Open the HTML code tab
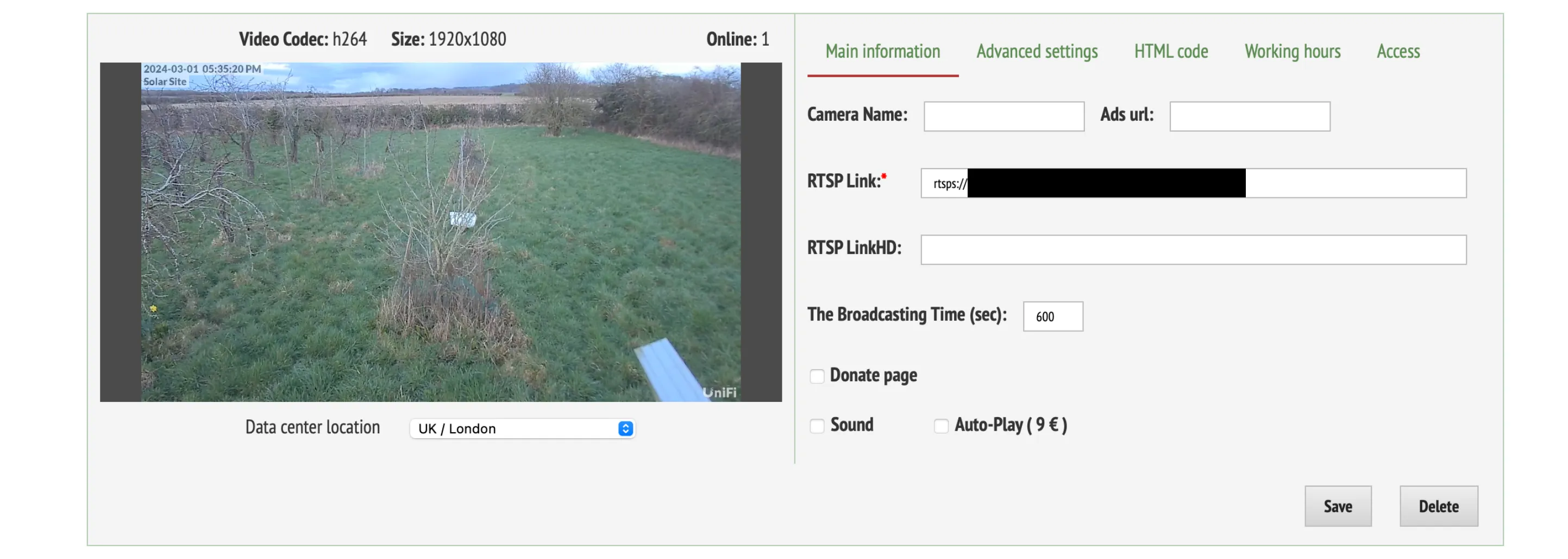This screenshot has width=1568, height=559. 1170,52
